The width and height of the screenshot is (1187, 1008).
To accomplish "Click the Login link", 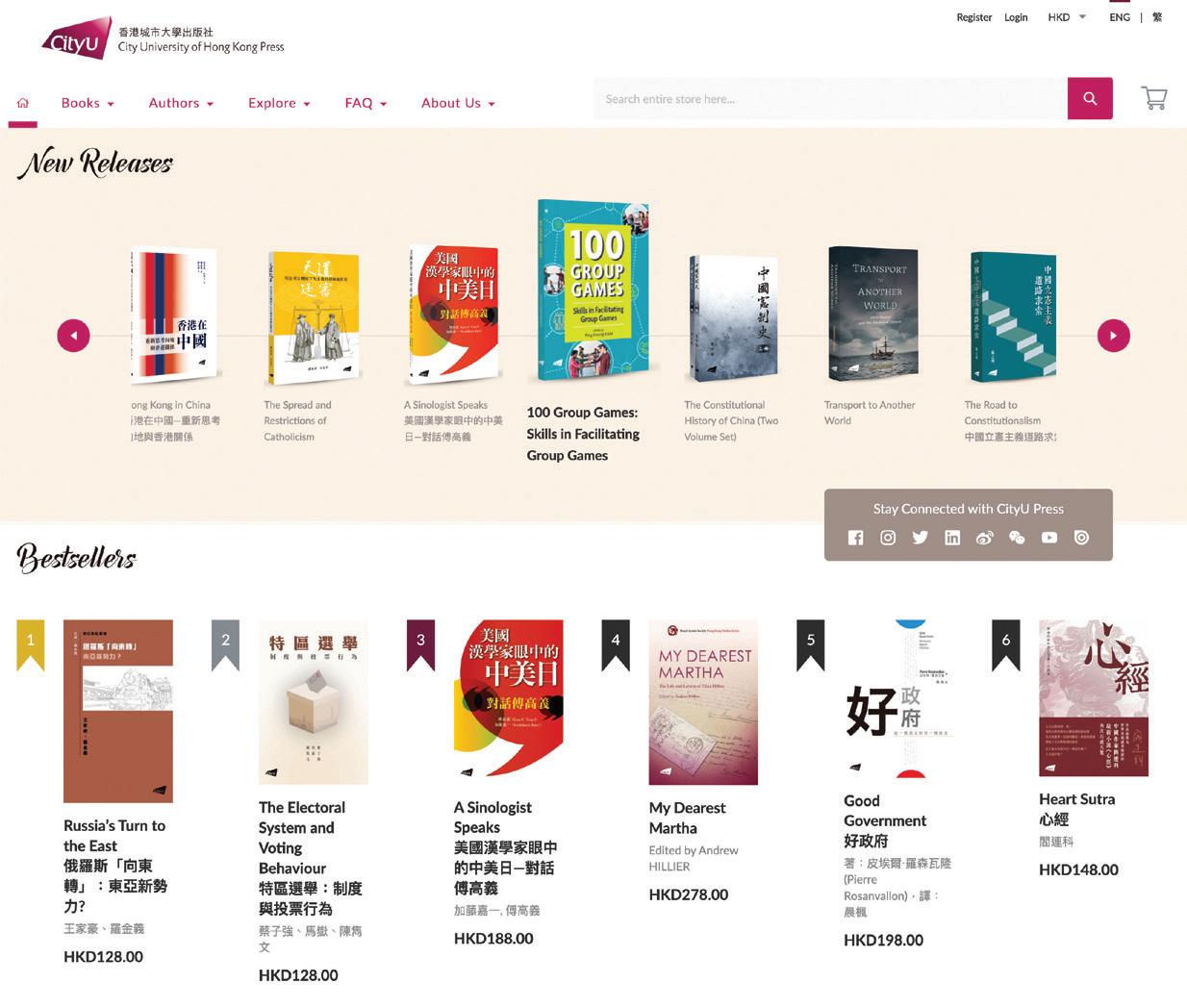I will coord(1016,17).
